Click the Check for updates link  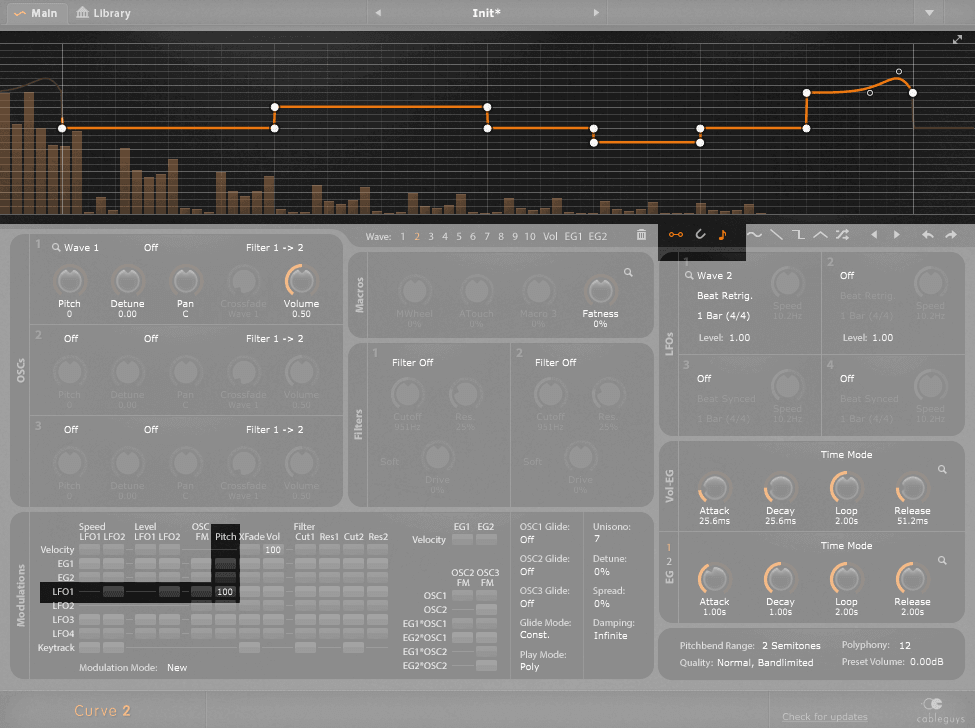[x=824, y=716]
